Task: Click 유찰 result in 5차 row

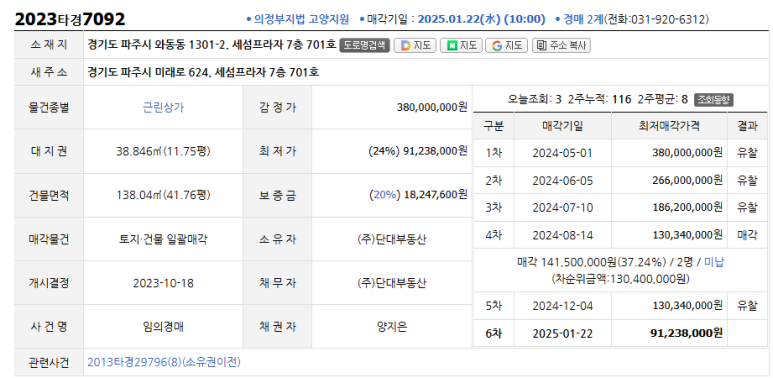Action: [747, 306]
